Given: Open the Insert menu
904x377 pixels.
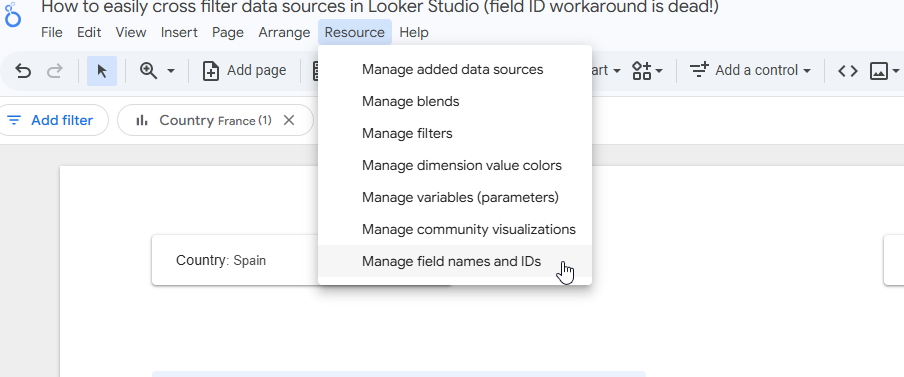Looking at the screenshot, I should pos(179,32).
